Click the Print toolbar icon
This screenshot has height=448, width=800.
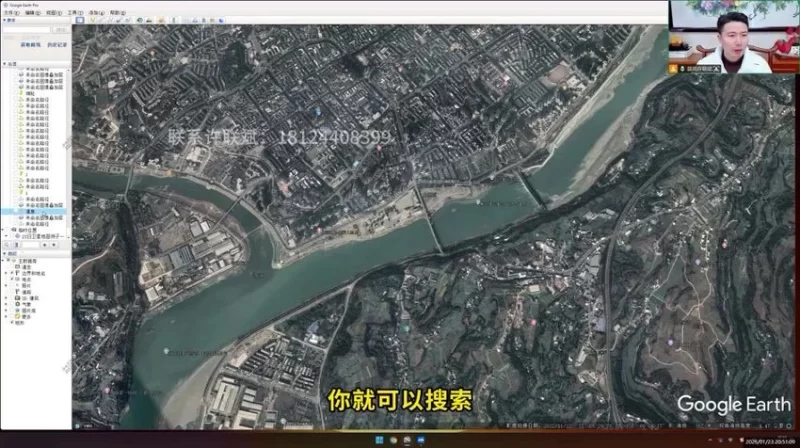195,20
